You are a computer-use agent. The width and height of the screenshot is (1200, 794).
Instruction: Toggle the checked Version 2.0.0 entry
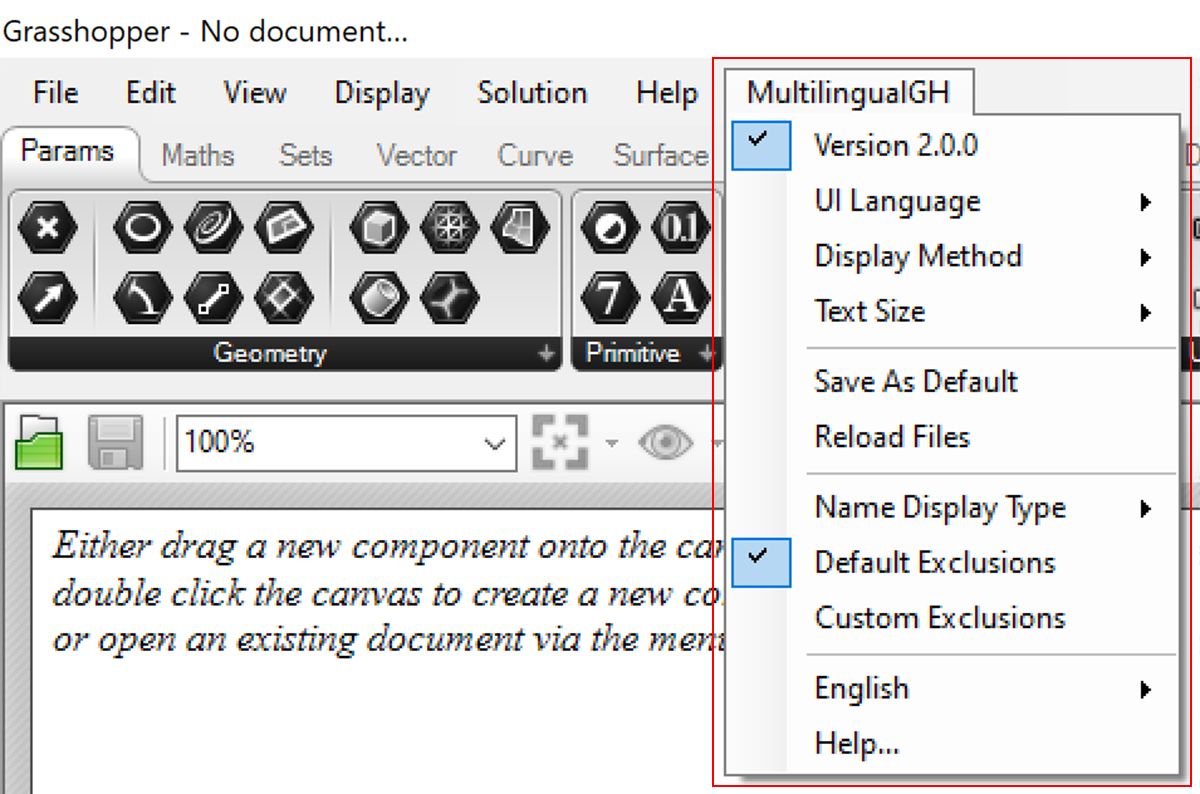click(x=953, y=146)
